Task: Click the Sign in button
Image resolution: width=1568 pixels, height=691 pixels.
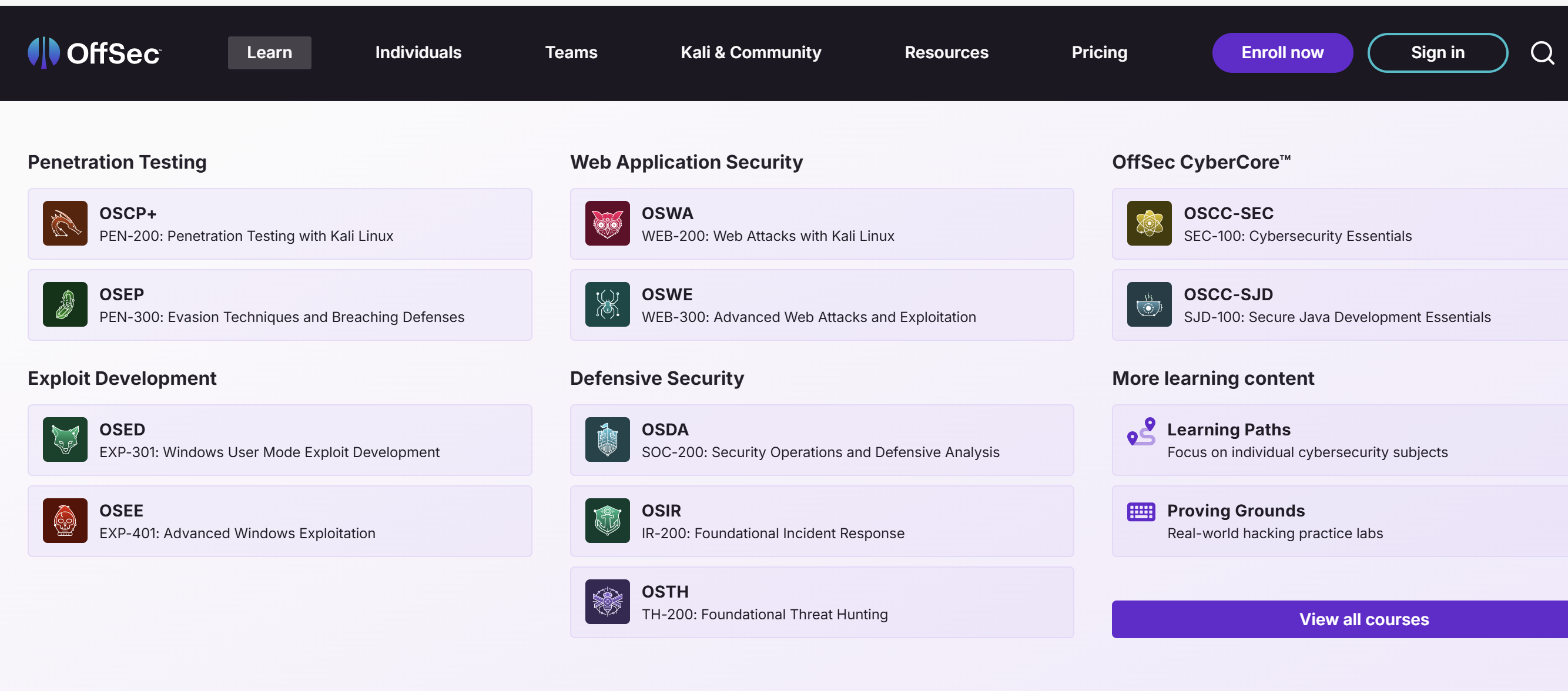Action: [x=1437, y=53]
